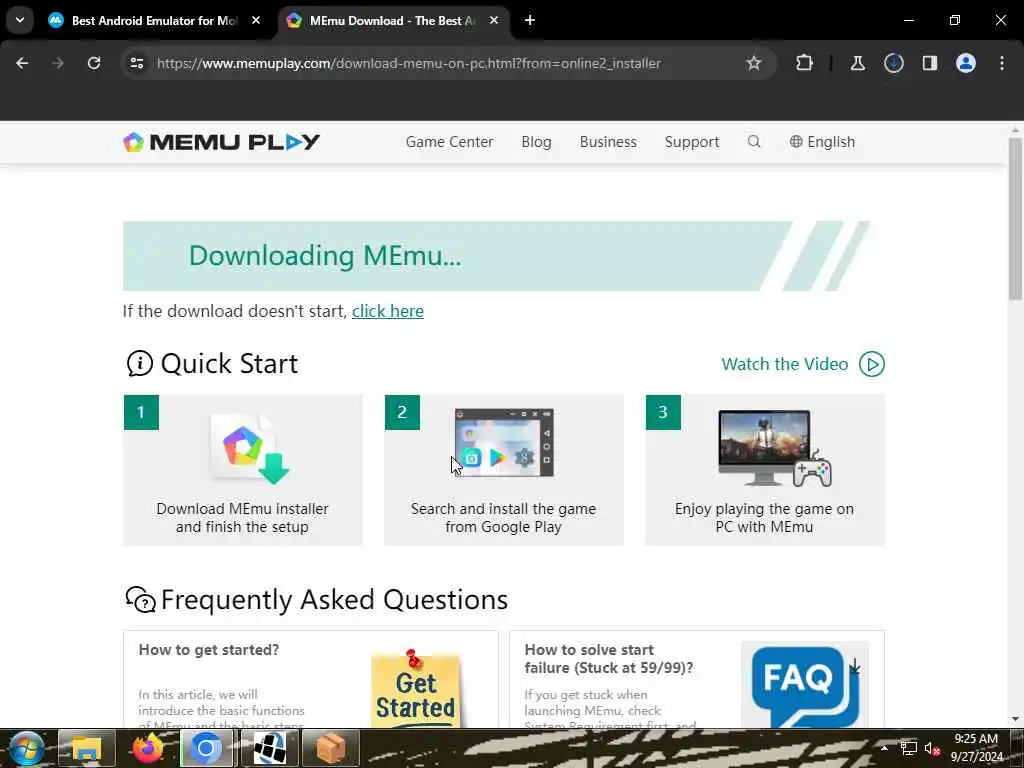Click the FAQ speech bubble image
The image size is (1024, 768).
pyautogui.click(x=805, y=686)
